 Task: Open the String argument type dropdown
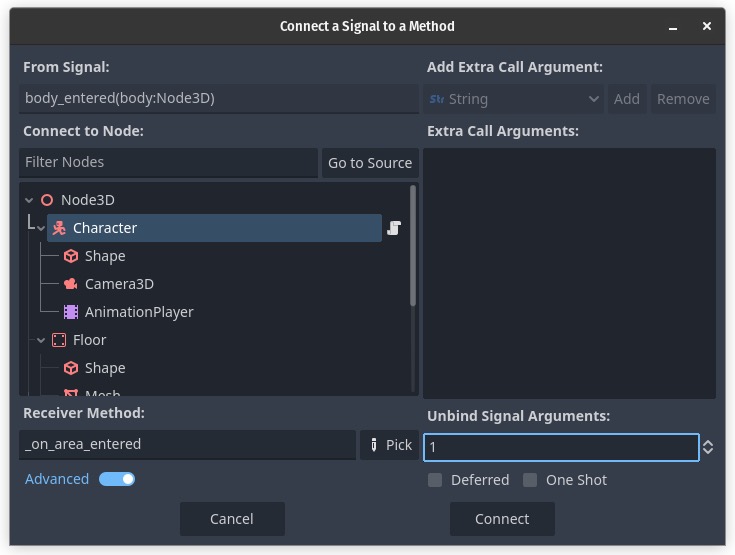point(513,99)
